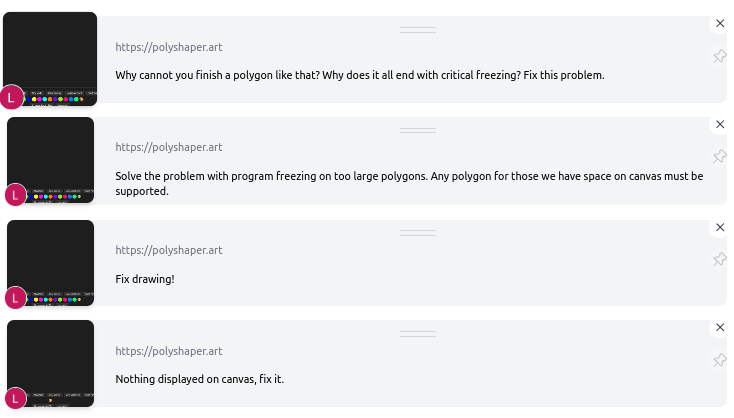
Task: Open polyshaper.art link in the first card
Action: pos(169,47)
